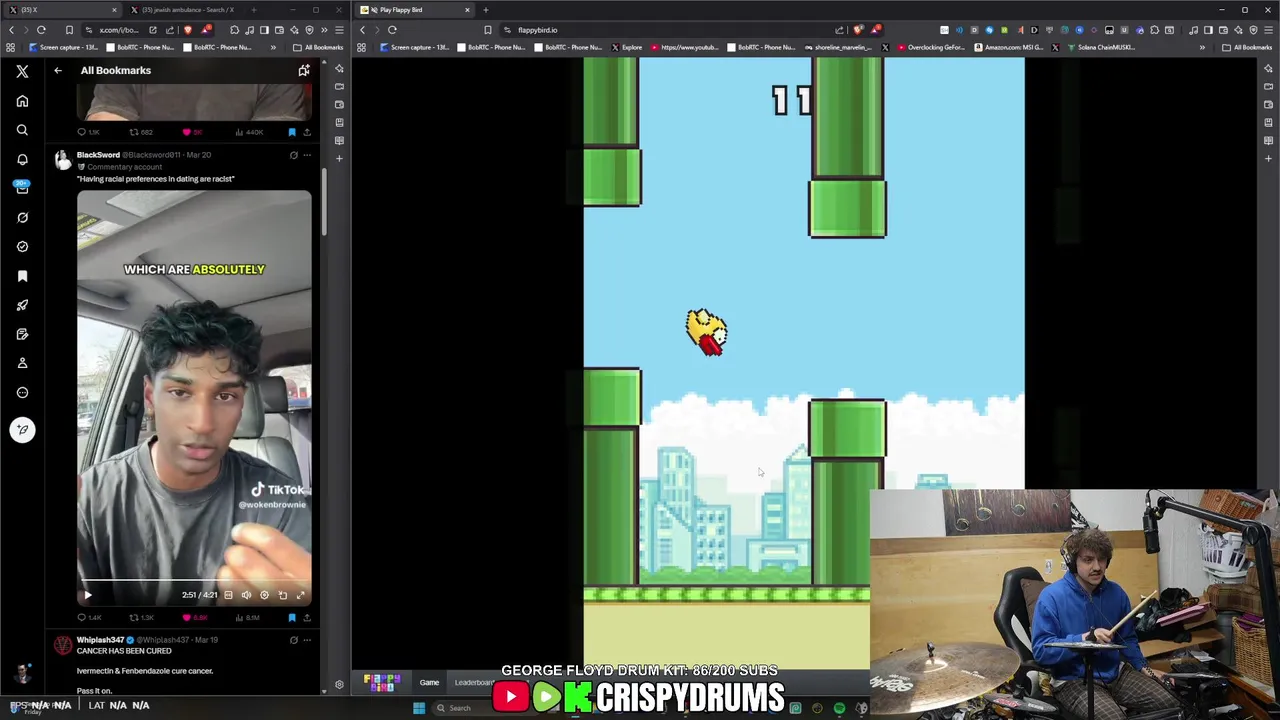The width and height of the screenshot is (1280, 720).
Task: Open the Windows Start button
Action: pyautogui.click(x=419, y=708)
